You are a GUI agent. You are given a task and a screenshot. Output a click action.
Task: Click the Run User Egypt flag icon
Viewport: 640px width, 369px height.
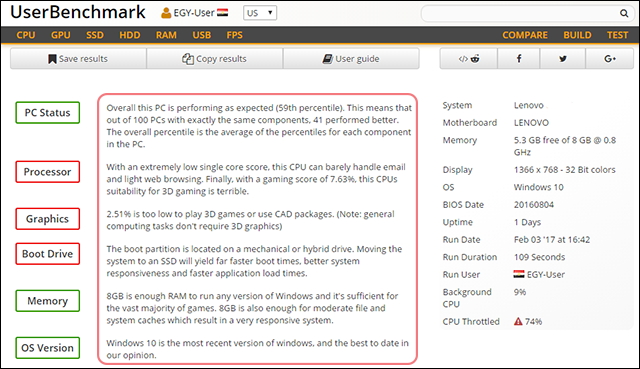[519, 274]
